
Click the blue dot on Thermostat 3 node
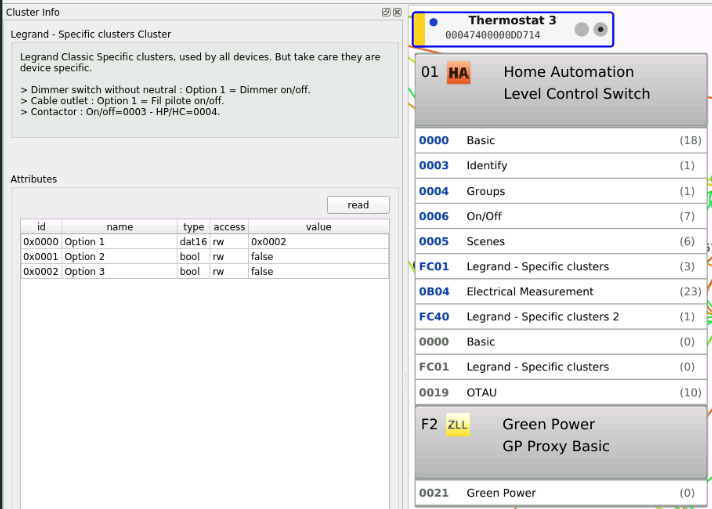point(433,22)
